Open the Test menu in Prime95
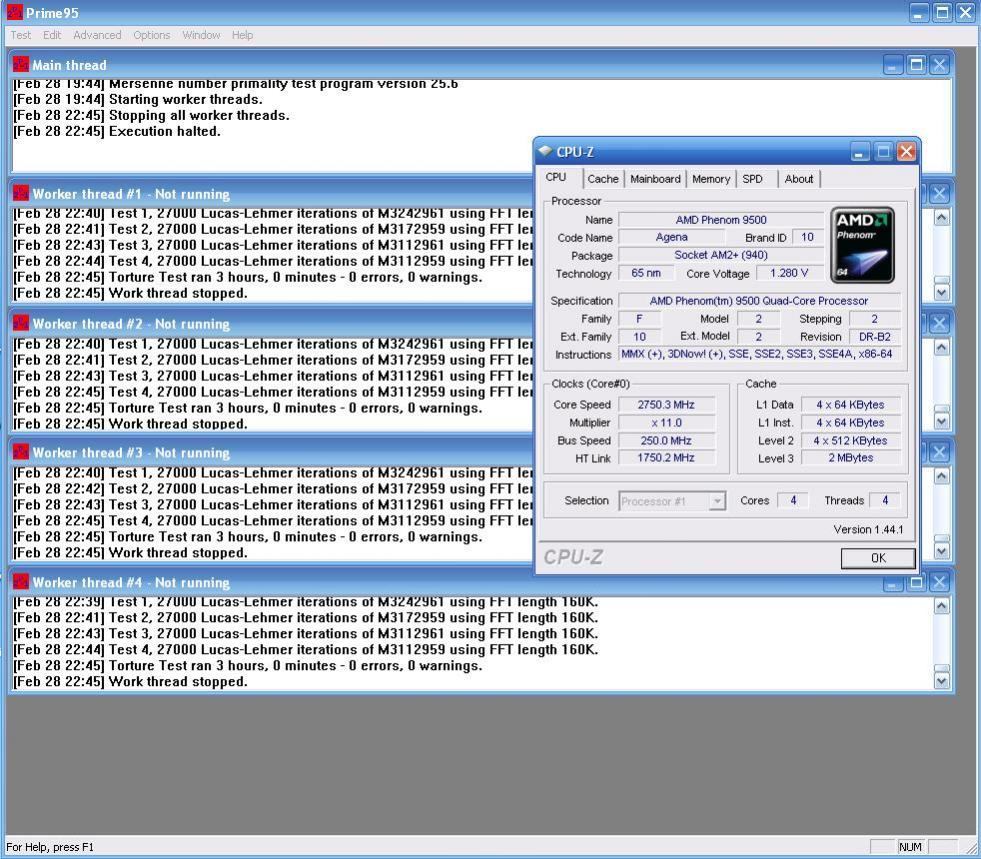The image size is (981, 859). (x=21, y=35)
